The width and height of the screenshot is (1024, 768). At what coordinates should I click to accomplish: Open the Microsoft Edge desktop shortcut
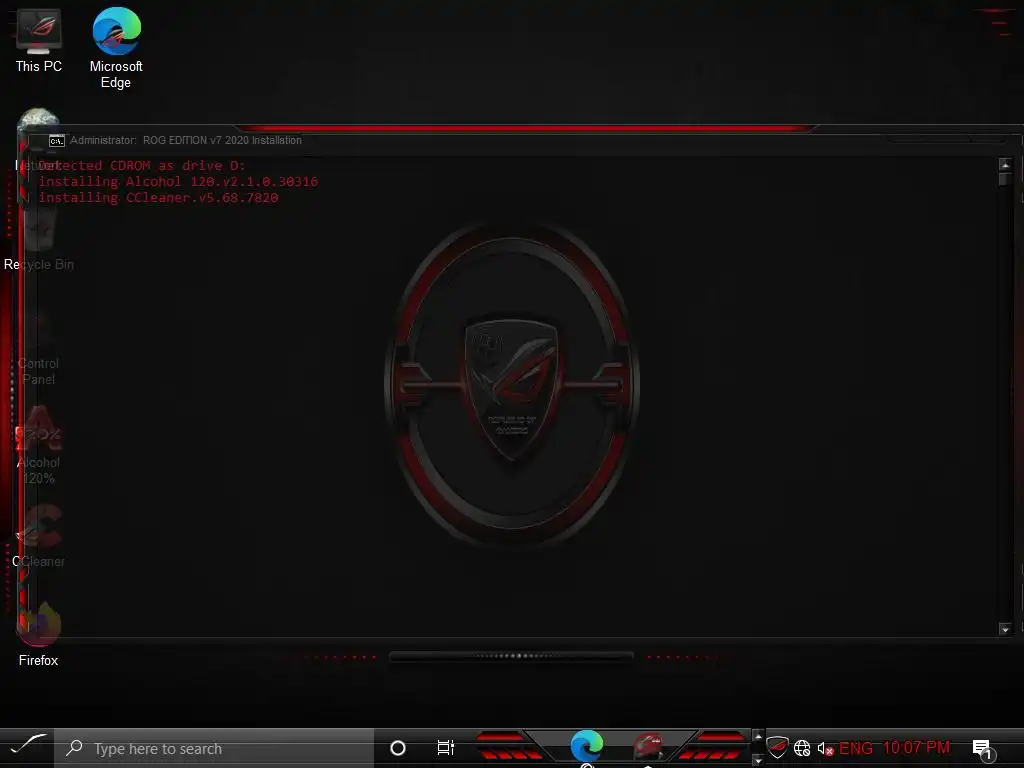pyautogui.click(x=116, y=48)
